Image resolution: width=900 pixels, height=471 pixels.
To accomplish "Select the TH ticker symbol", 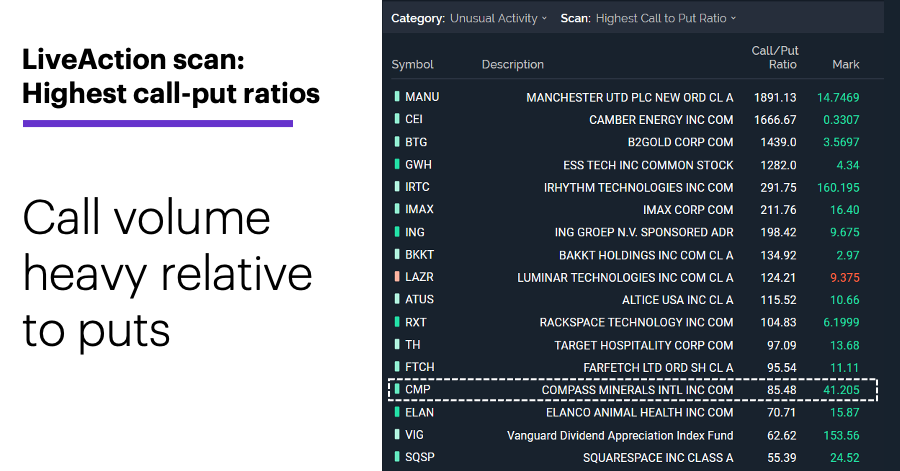I will [x=413, y=345].
